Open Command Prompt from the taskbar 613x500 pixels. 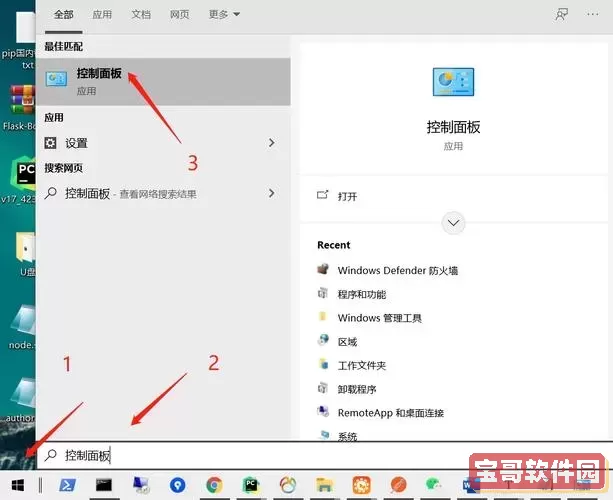point(104,485)
